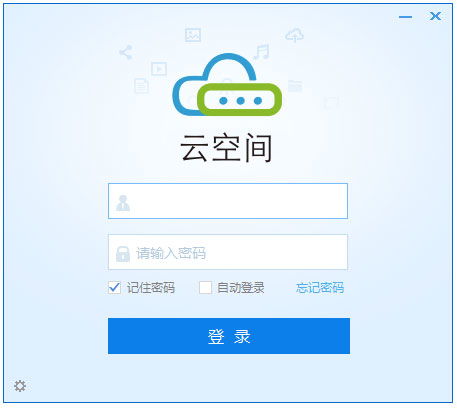Click the faded video play icon
This screenshot has height=409, width=457.
tap(159, 69)
